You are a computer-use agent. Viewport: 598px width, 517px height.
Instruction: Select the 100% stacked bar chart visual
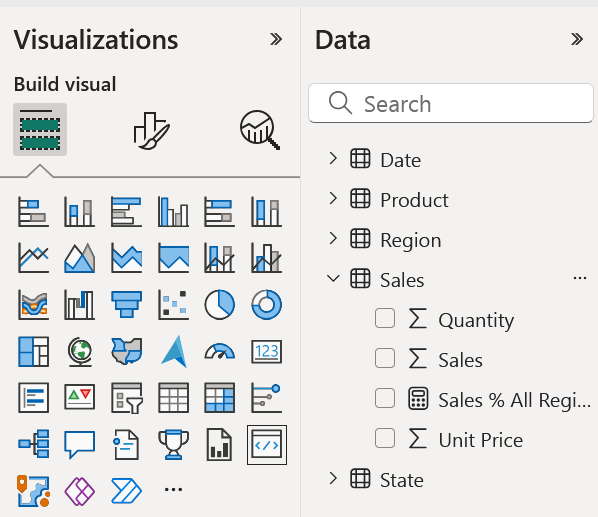pos(220,212)
